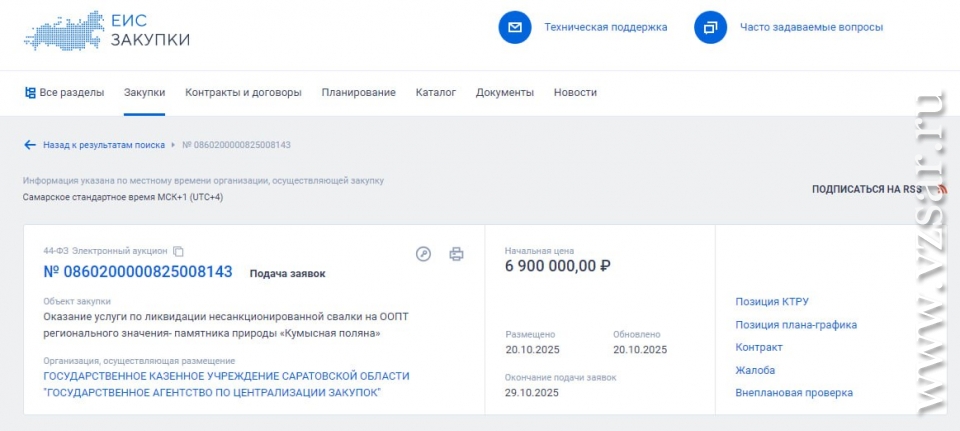960x431 pixels.
Task: Go to Контракты и договоры section
Action: click(243, 93)
